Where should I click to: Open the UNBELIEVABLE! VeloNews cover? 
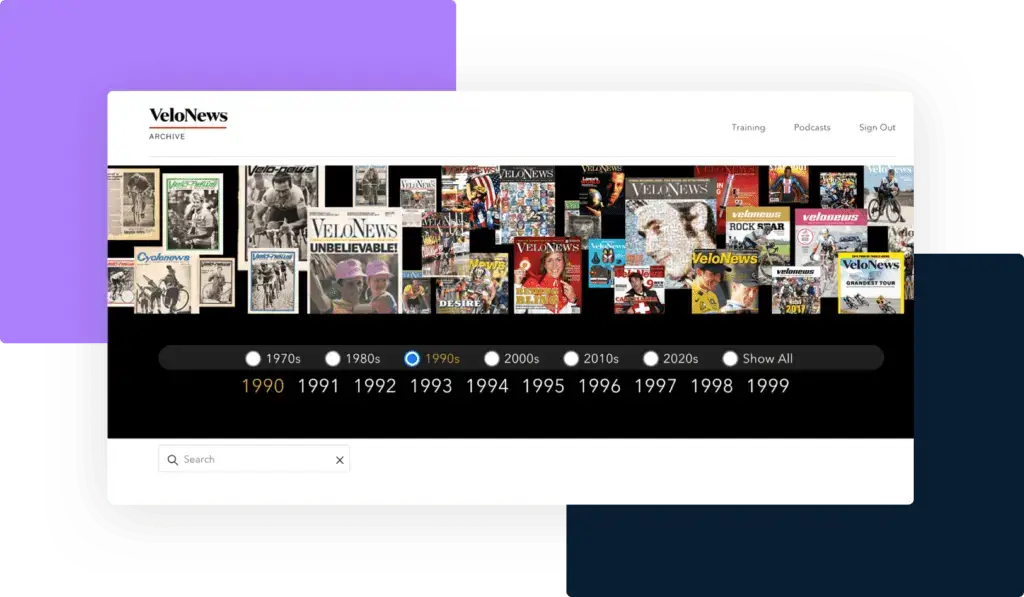pos(354,261)
